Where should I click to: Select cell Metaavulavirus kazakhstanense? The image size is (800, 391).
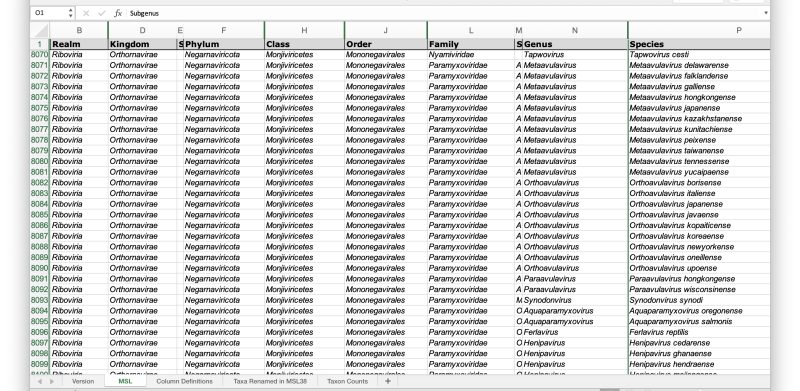point(699,118)
